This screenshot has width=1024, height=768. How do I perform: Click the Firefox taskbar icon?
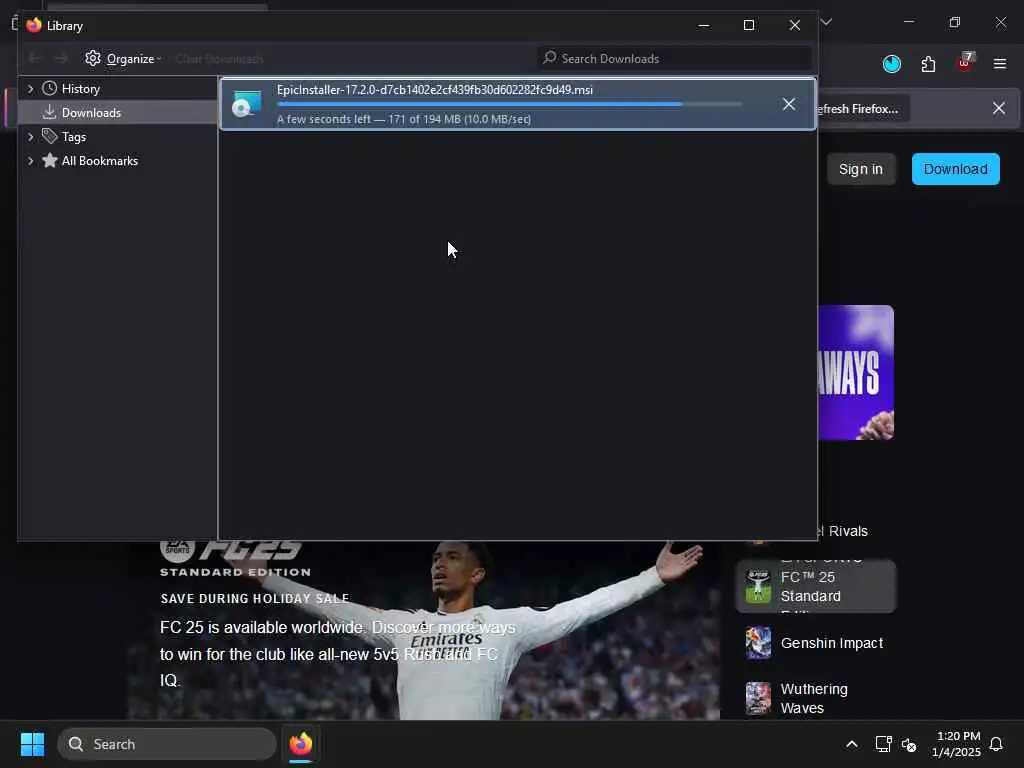tap(300, 744)
